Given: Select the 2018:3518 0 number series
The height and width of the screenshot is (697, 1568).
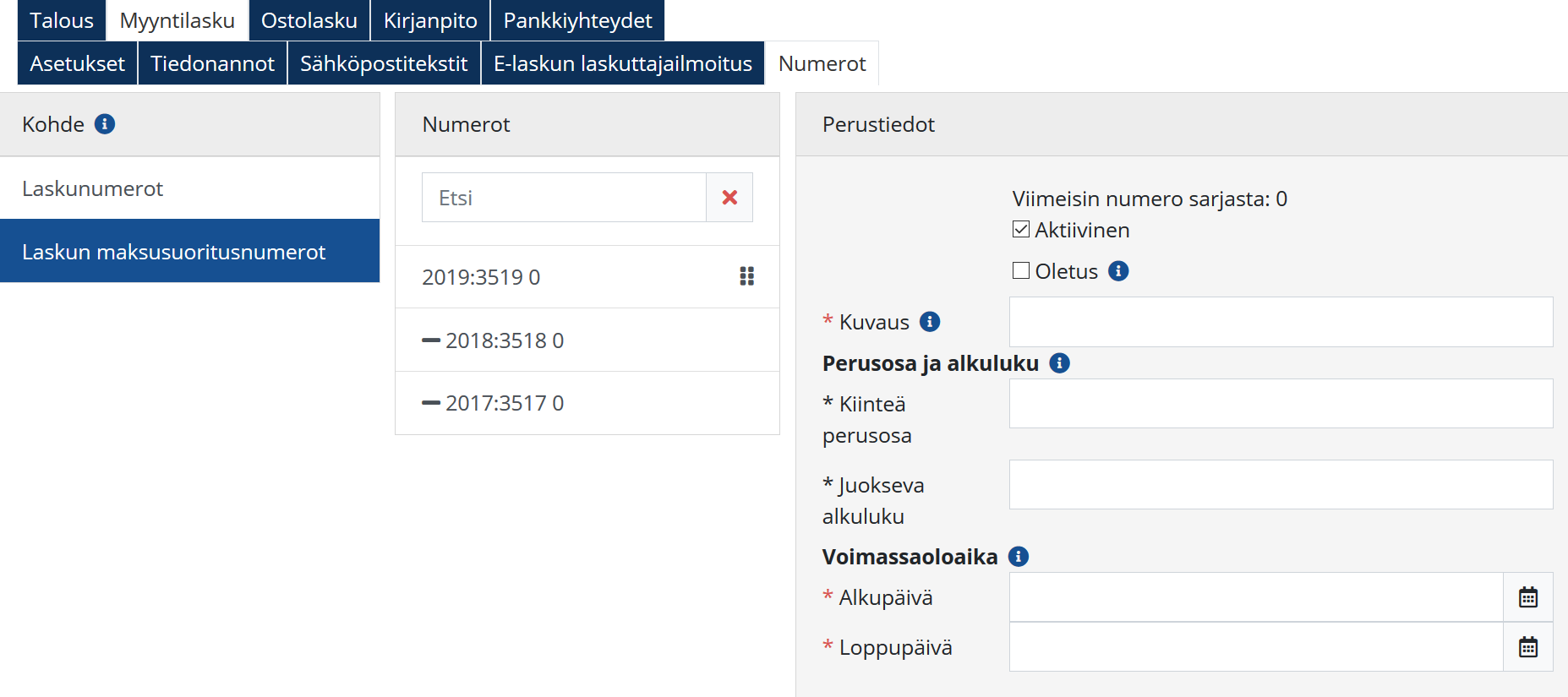Looking at the screenshot, I should tap(504, 340).
